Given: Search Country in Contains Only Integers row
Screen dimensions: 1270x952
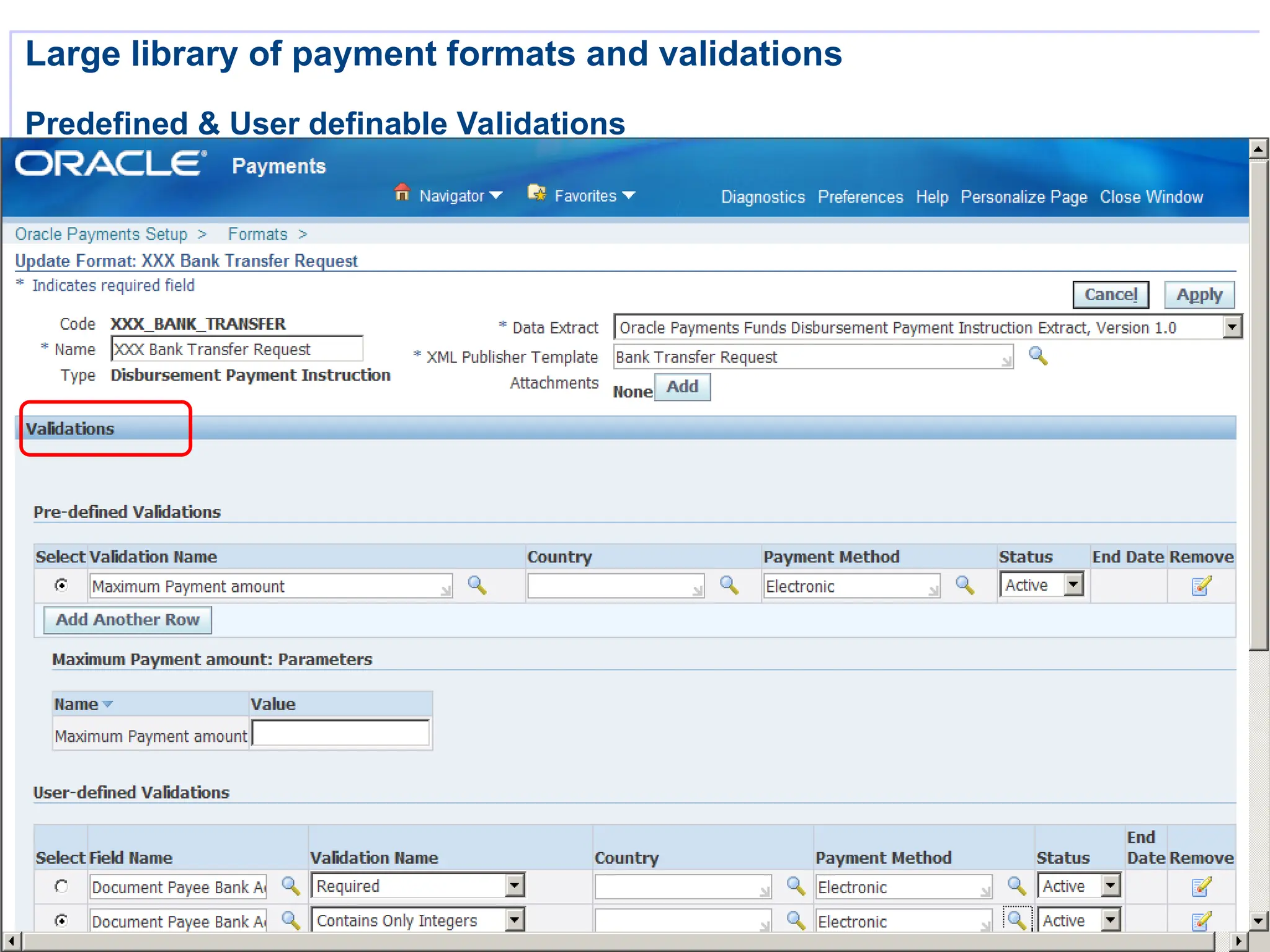Looking at the screenshot, I should 796,920.
